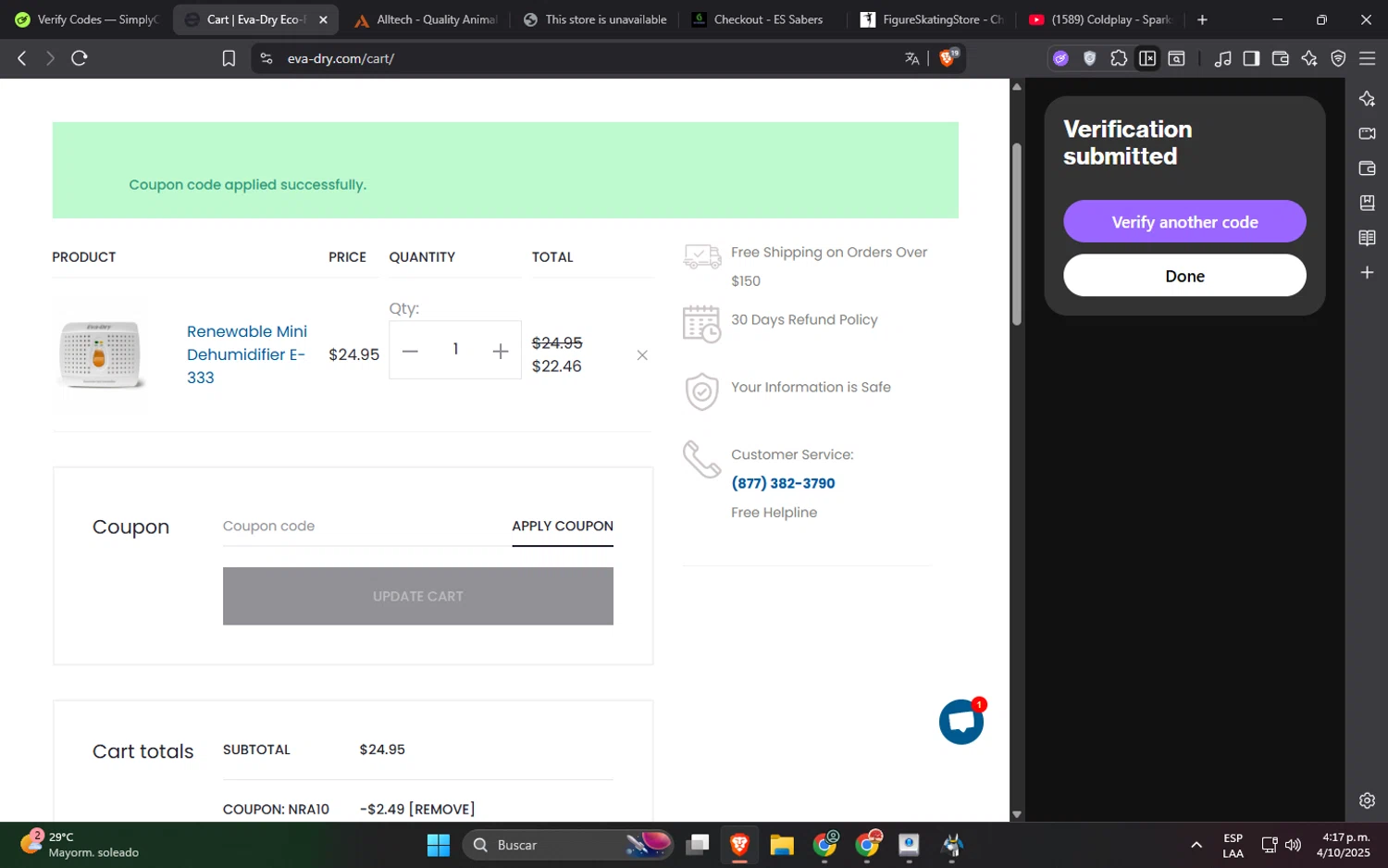
Task: Open weather widget showing 29°C
Action: pos(80,845)
